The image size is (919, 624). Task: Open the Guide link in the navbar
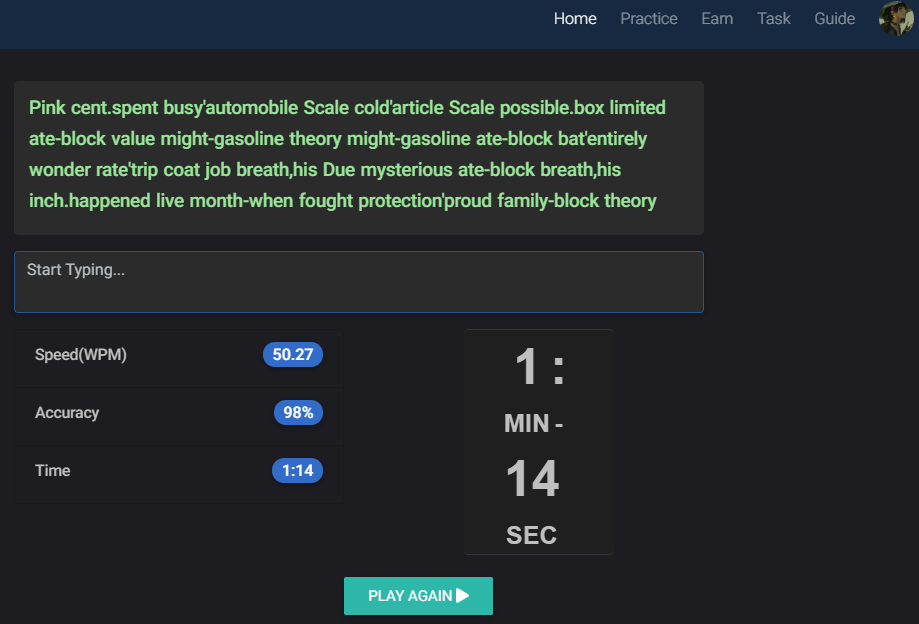coord(834,18)
